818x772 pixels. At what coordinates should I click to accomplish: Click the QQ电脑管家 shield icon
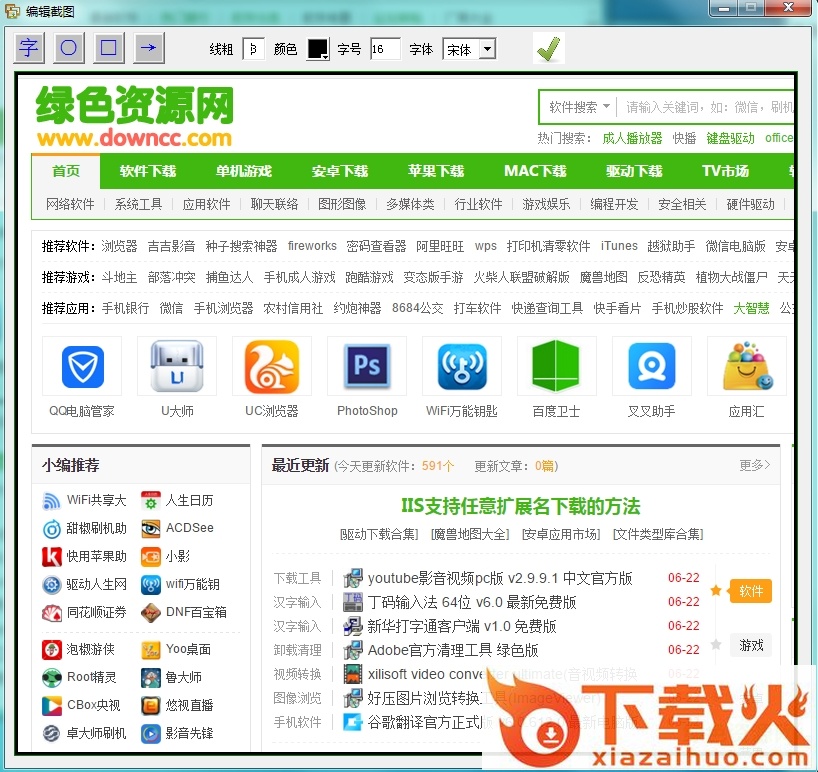(82, 366)
